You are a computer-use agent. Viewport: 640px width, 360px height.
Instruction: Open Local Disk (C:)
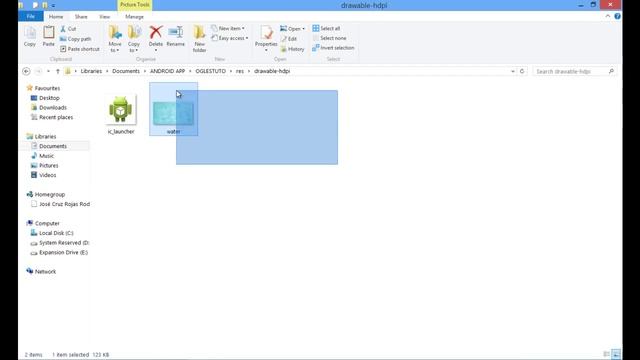(x=56, y=233)
